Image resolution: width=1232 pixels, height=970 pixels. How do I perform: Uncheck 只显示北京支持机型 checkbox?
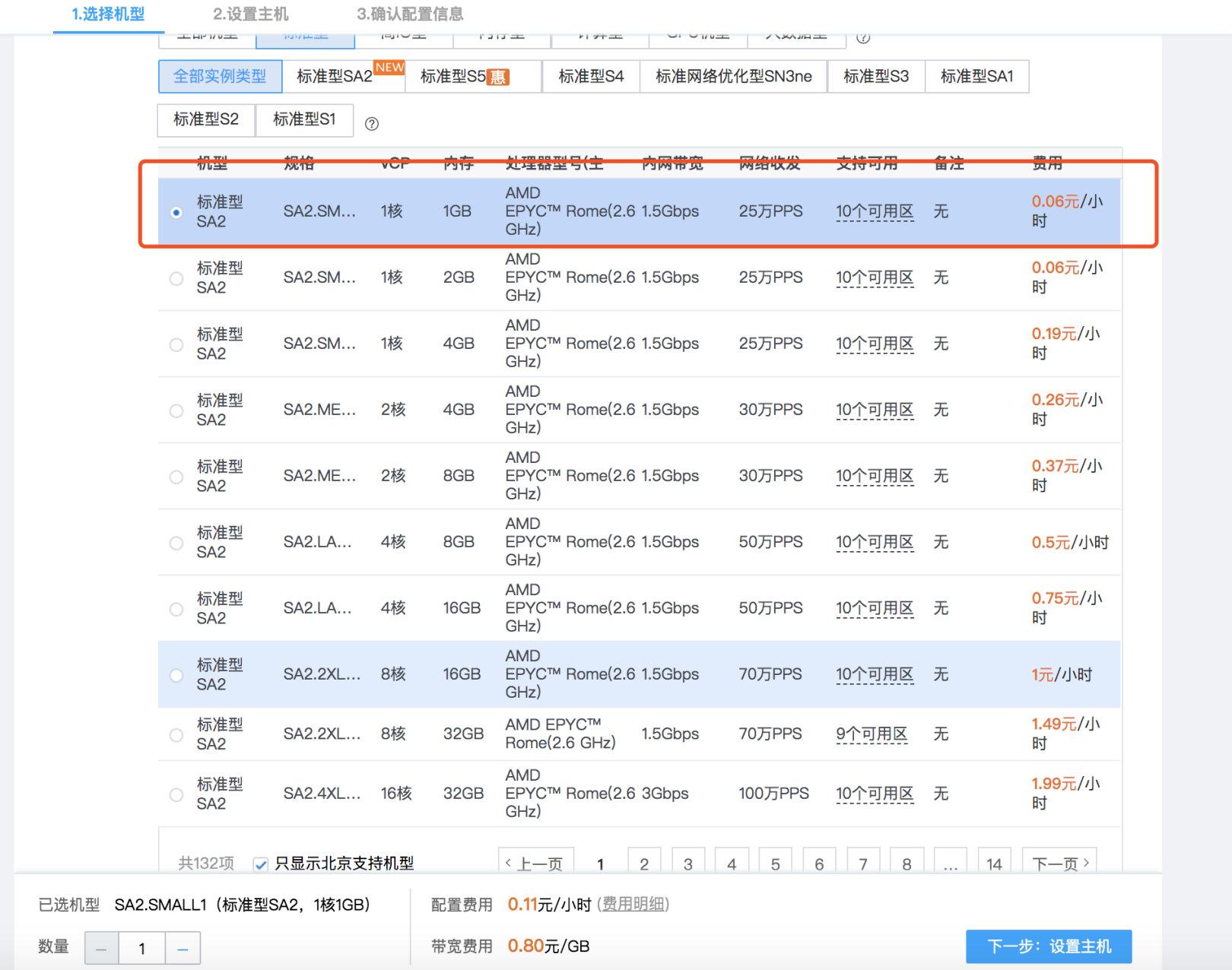(261, 864)
